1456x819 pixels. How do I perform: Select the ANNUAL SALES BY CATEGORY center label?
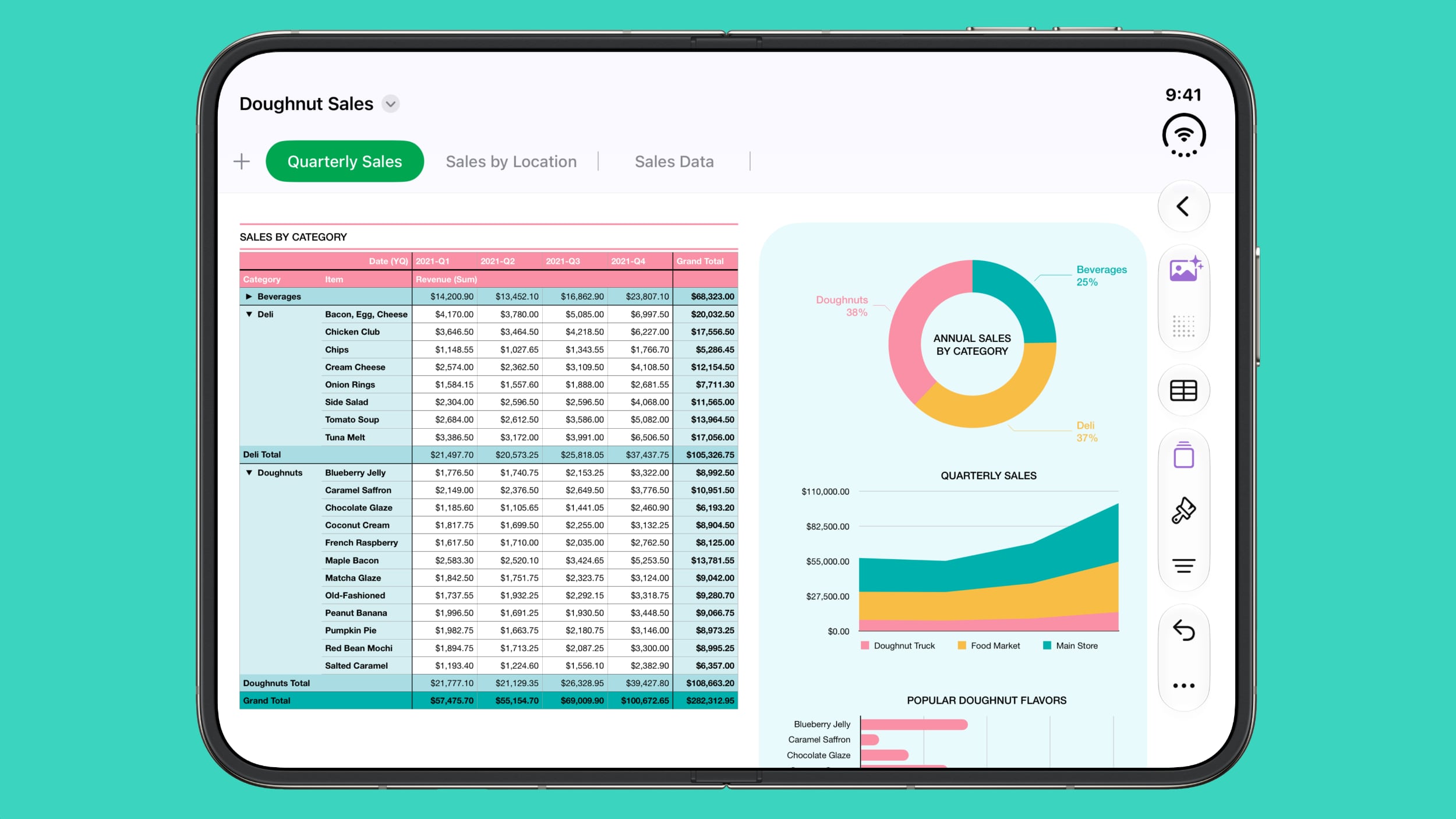click(972, 344)
